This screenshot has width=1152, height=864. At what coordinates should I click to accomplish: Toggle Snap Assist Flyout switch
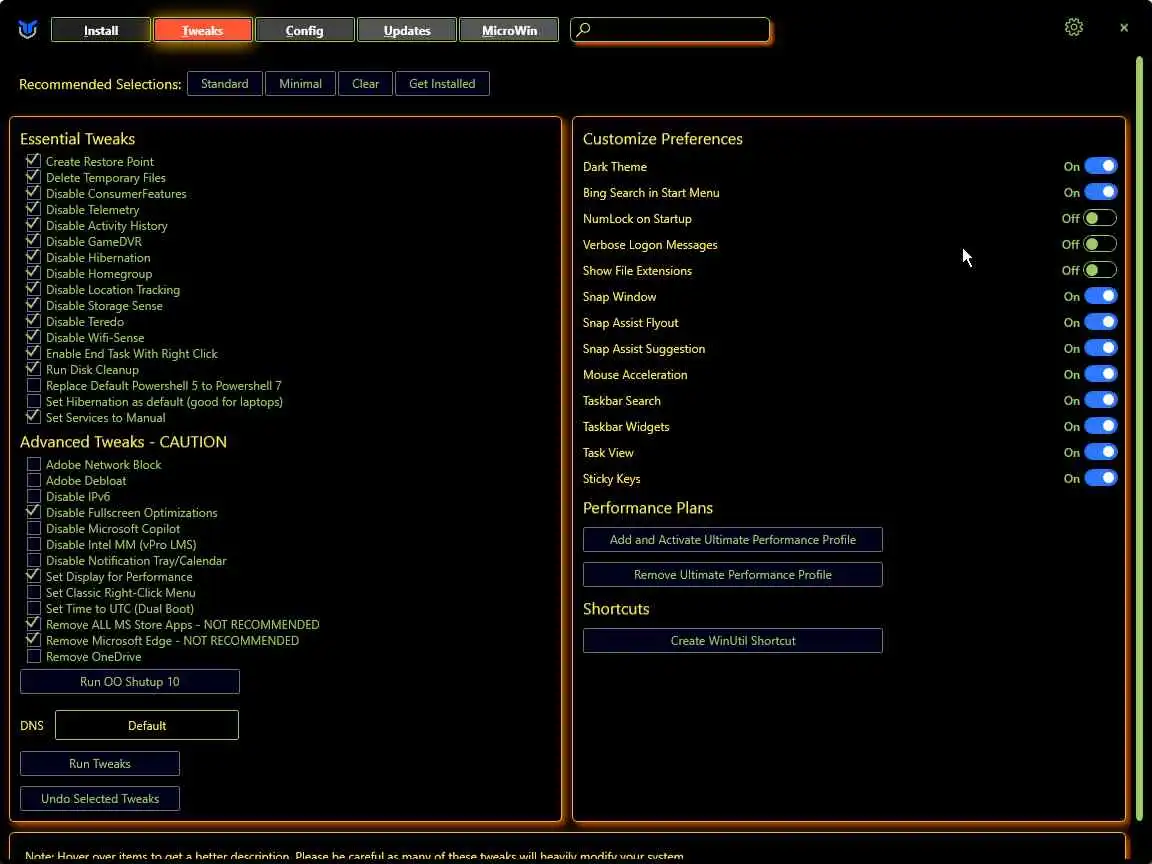[x=1101, y=322]
